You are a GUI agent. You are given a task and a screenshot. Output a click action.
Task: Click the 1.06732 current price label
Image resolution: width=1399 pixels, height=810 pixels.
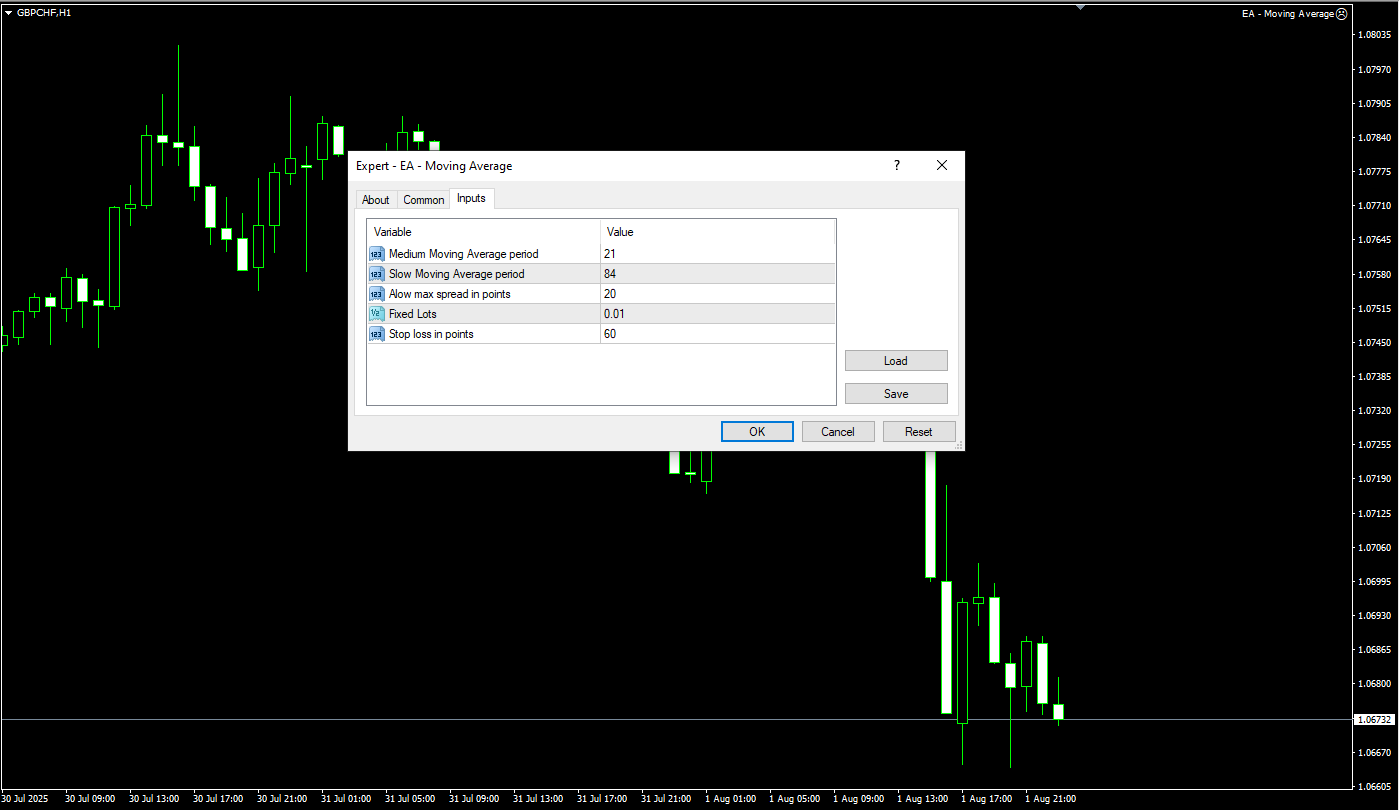(x=1375, y=719)
